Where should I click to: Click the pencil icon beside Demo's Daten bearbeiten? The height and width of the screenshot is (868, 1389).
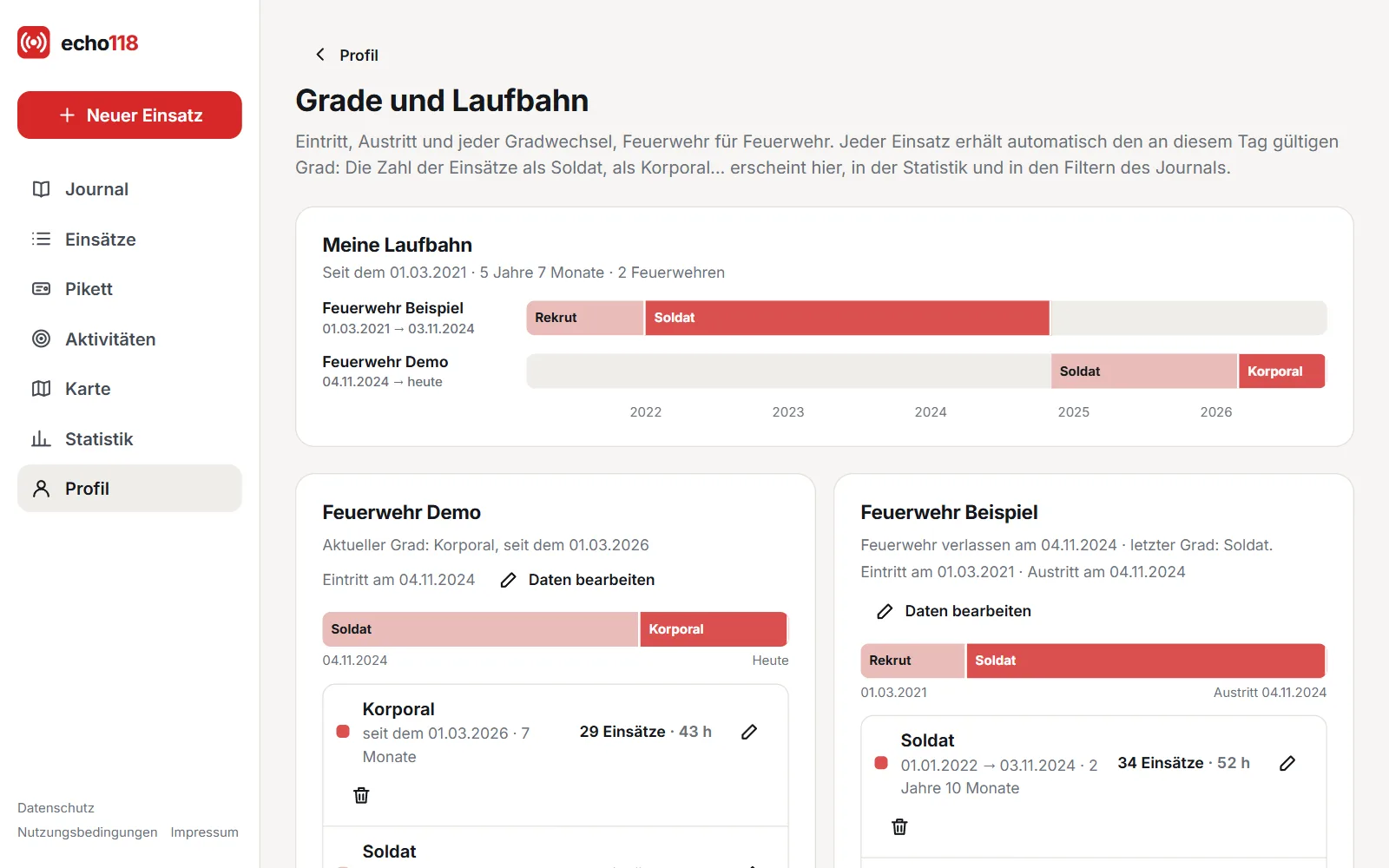[x=509, y=580]
